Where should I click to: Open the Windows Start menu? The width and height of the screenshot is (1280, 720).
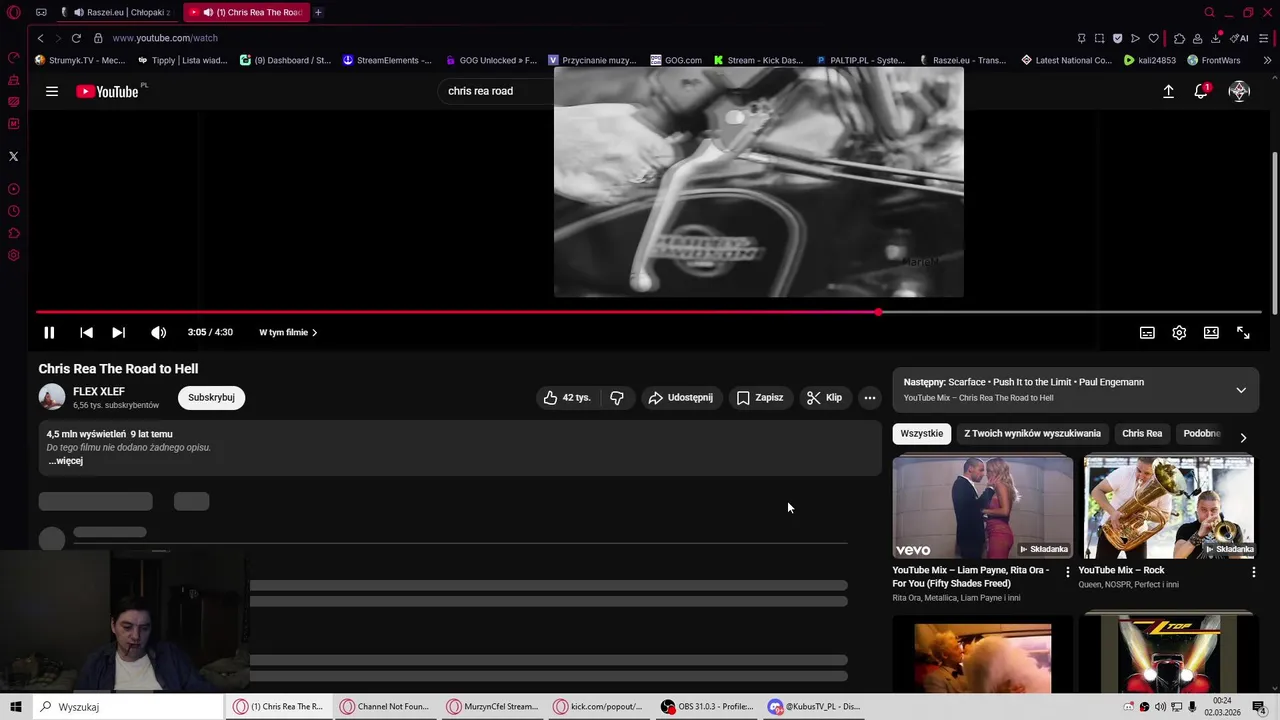tap(16, 706)
